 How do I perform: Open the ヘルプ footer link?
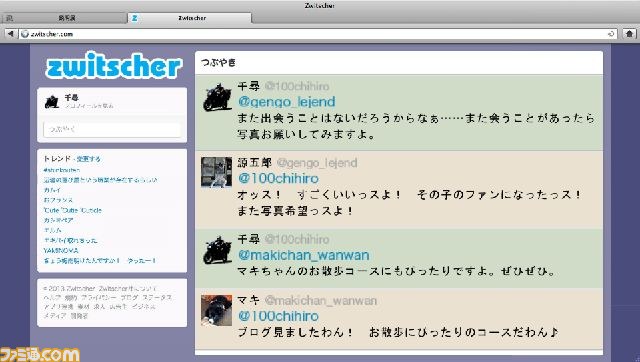click(x=52, y=298)
